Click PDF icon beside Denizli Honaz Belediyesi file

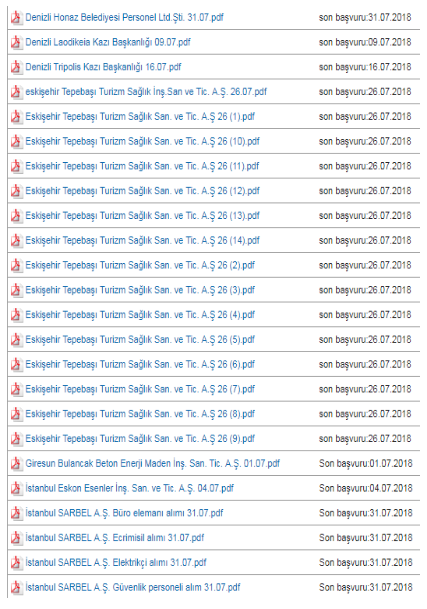point(16,17)
